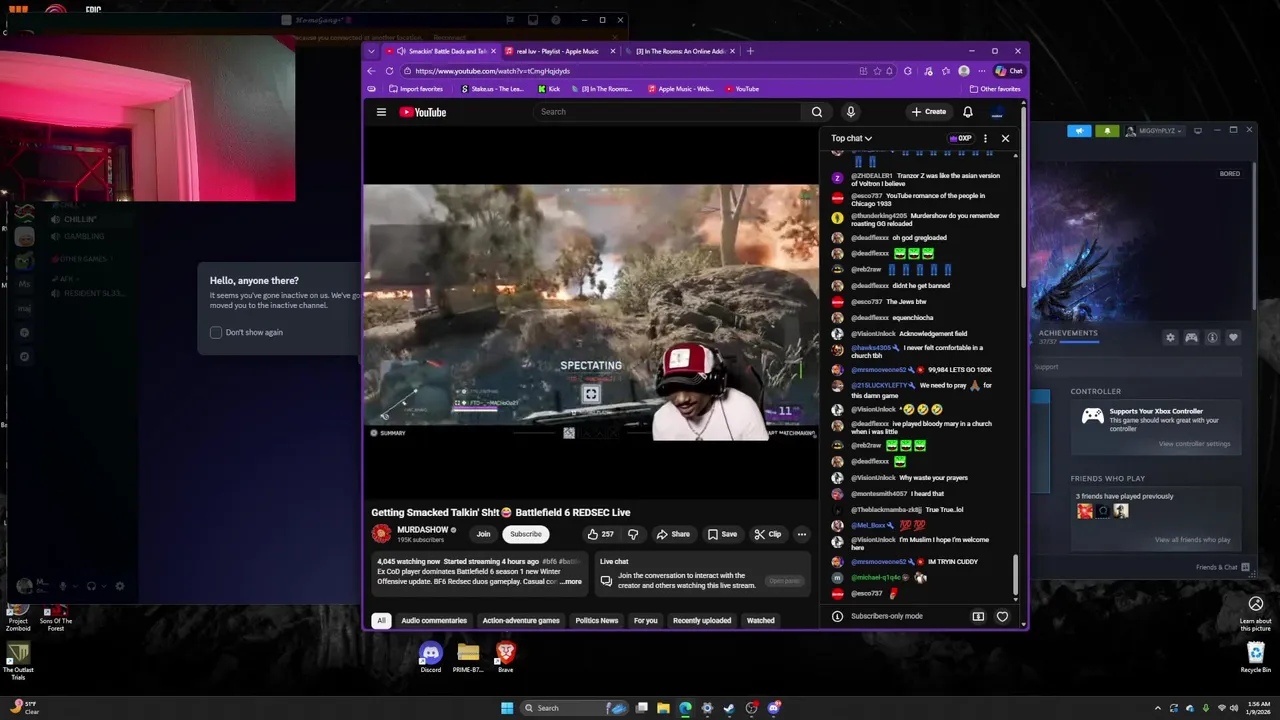Open the Kick bookmark
Image resolution: width=1280 pixels, height=720 pixels.
pyautogui.click(x=549, y=89)
